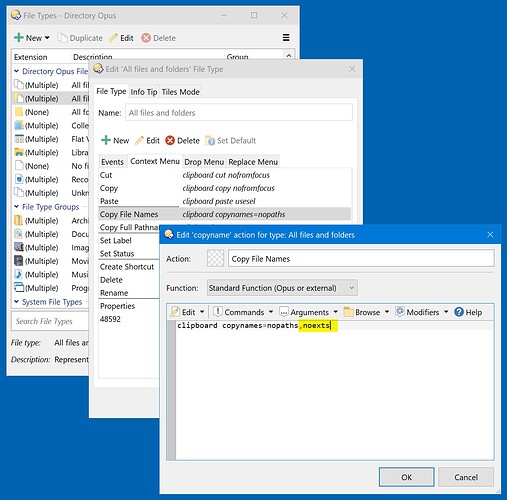Select the Properties entry
The width and height of the screenshot is (507, 500).
click(x=129, y=306)
